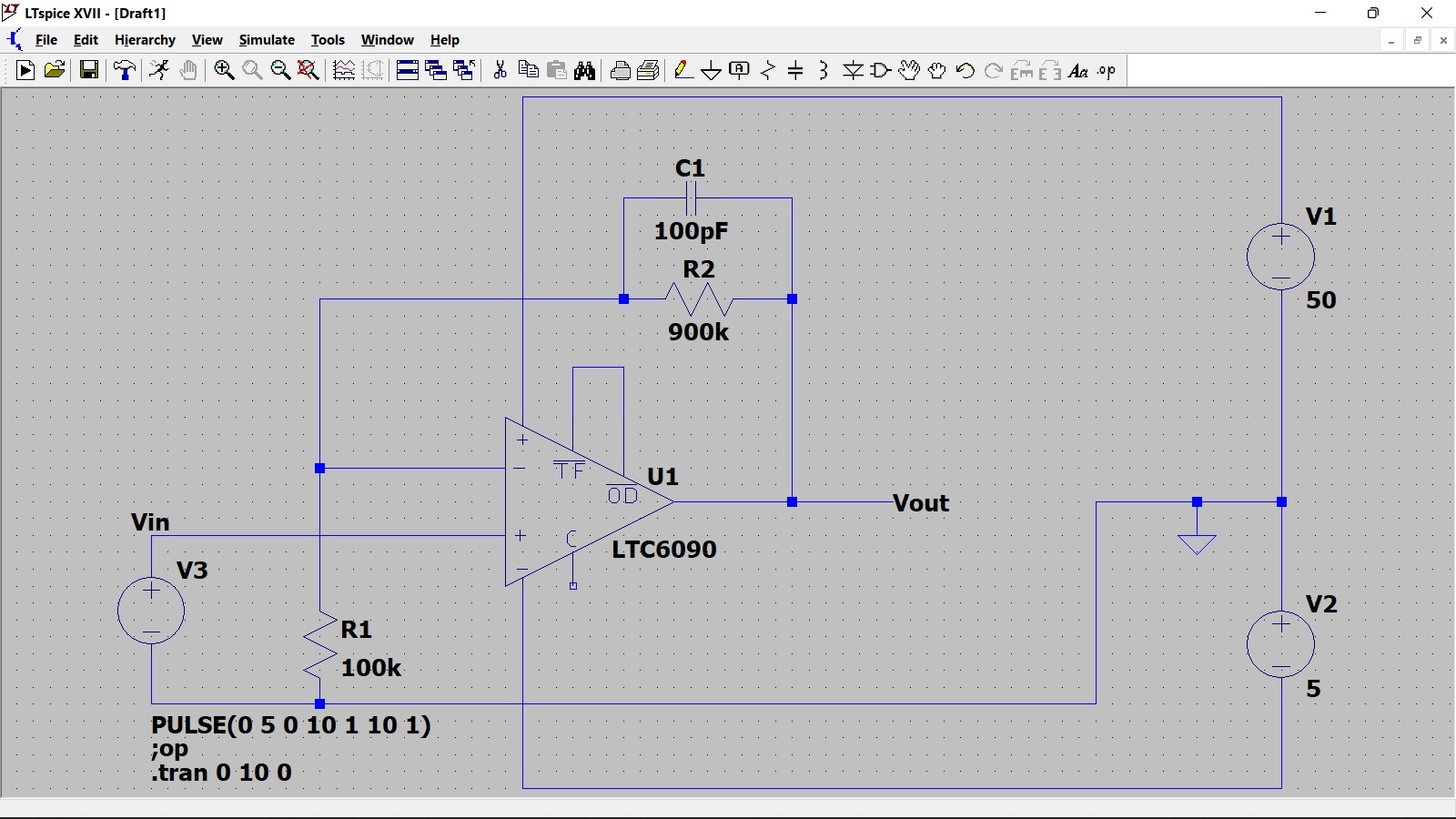Click the 100k value of R1

pyautogui.click(x=371, y=668)
